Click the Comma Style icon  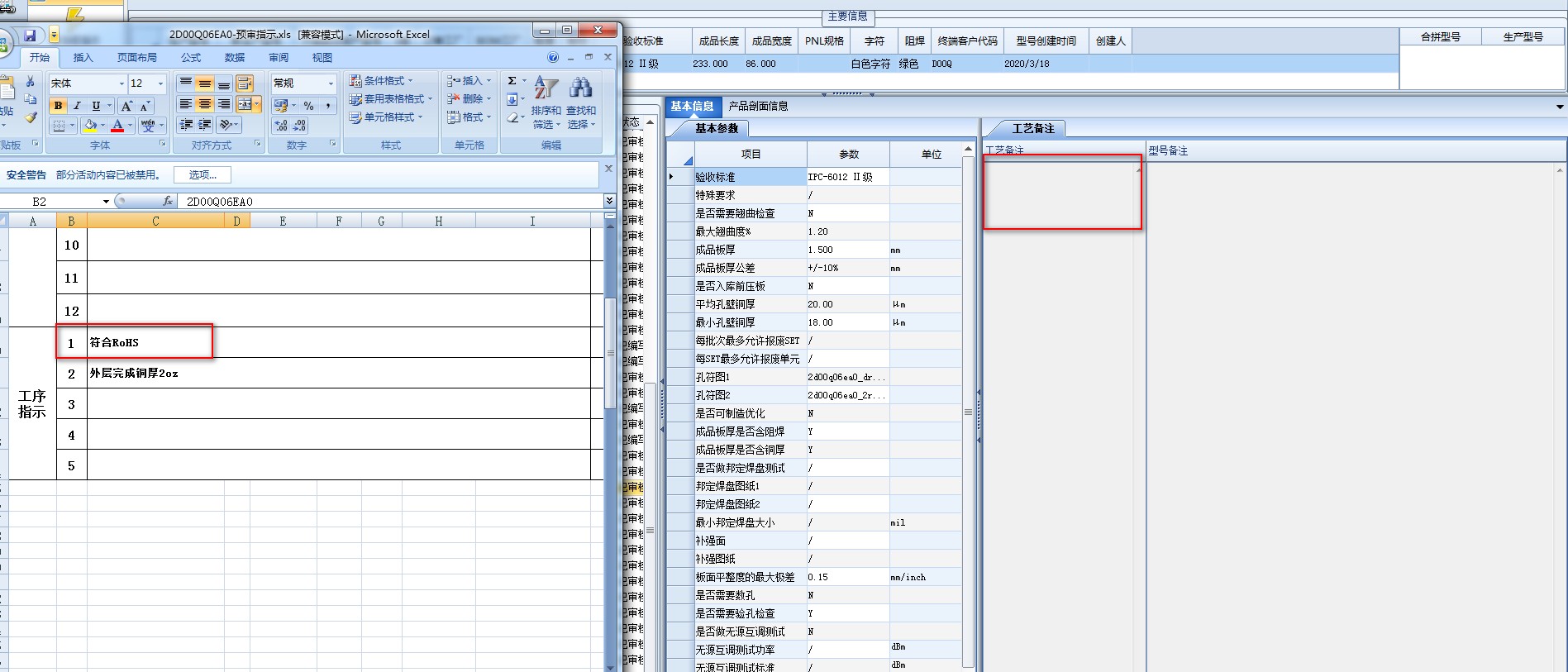point(328,106)
